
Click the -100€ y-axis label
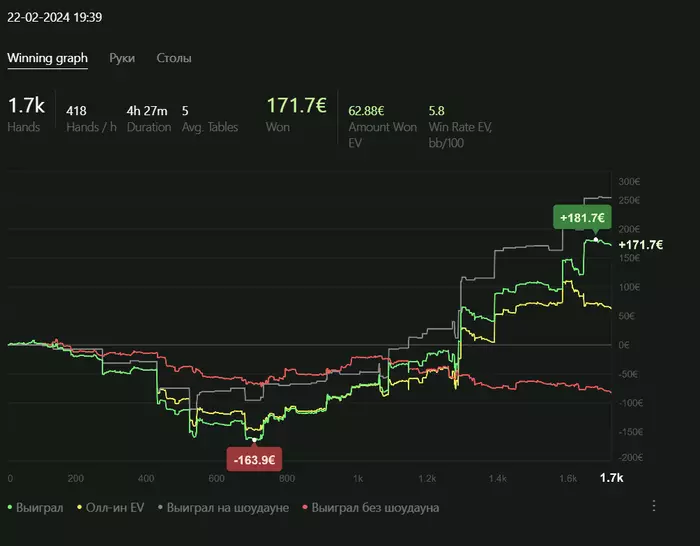[x=631, y=403]
